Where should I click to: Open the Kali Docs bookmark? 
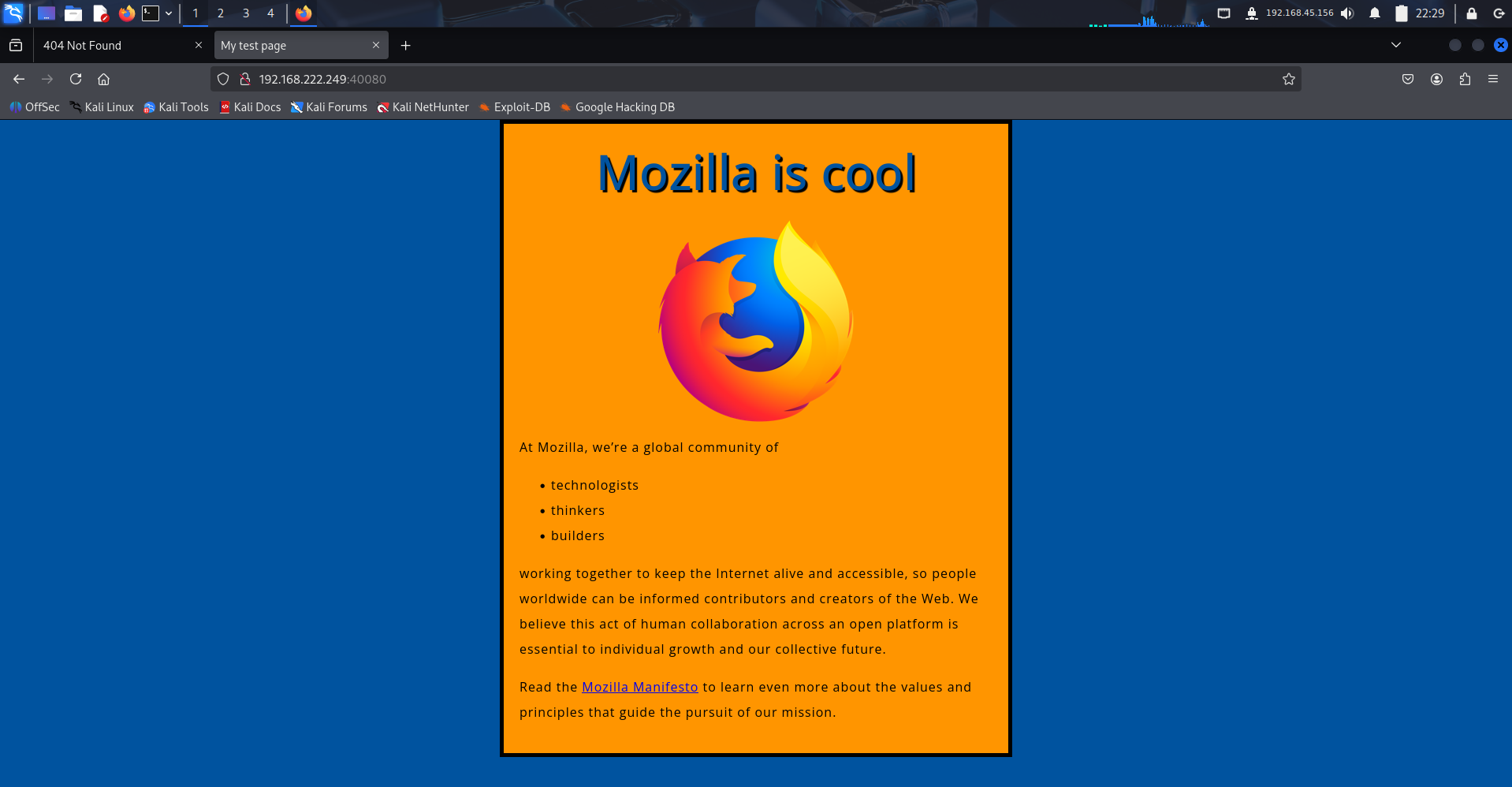click(x=250, y=107)
